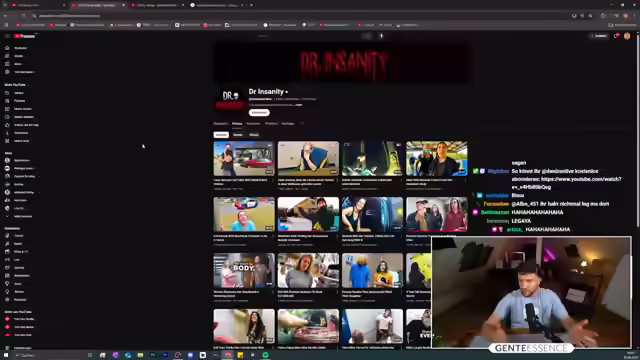This screenshot has height=360, width=640.
Task: Open the video thumbnail with BODY caption
Action: click(x=244, y=270)
